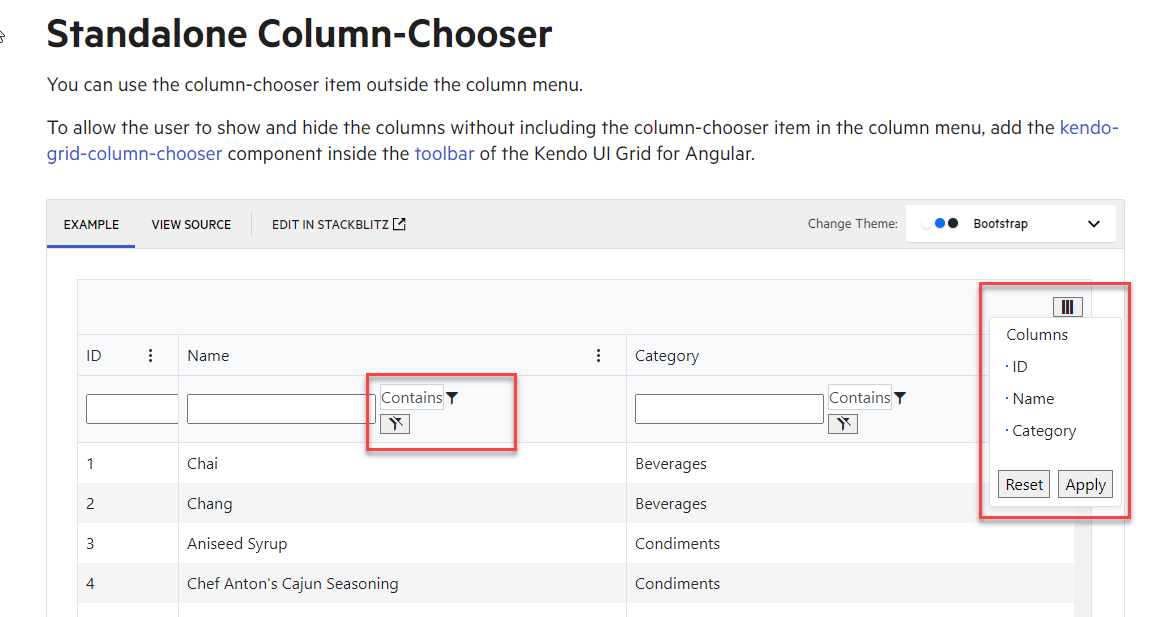The width and height of the screenshot is (1172, 617).
Task: Focus the Name column filter text box
Action: click(281, 409)
